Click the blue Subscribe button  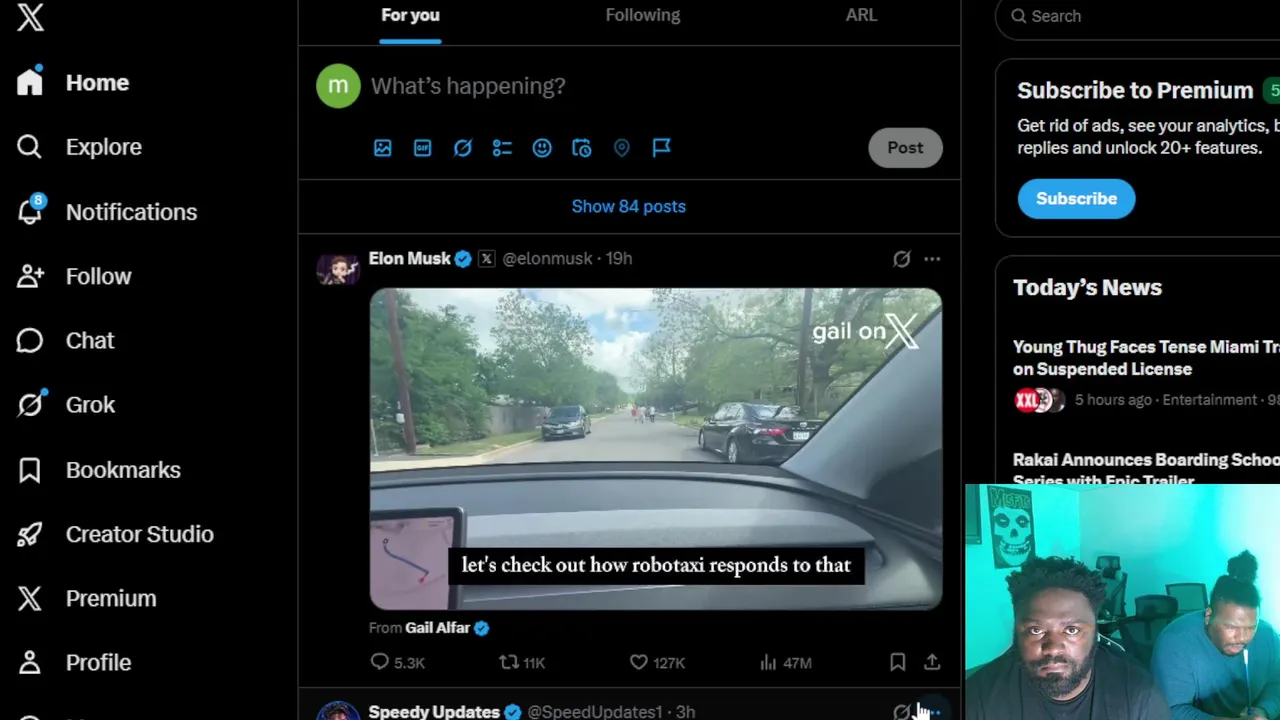pos(1076,198)
